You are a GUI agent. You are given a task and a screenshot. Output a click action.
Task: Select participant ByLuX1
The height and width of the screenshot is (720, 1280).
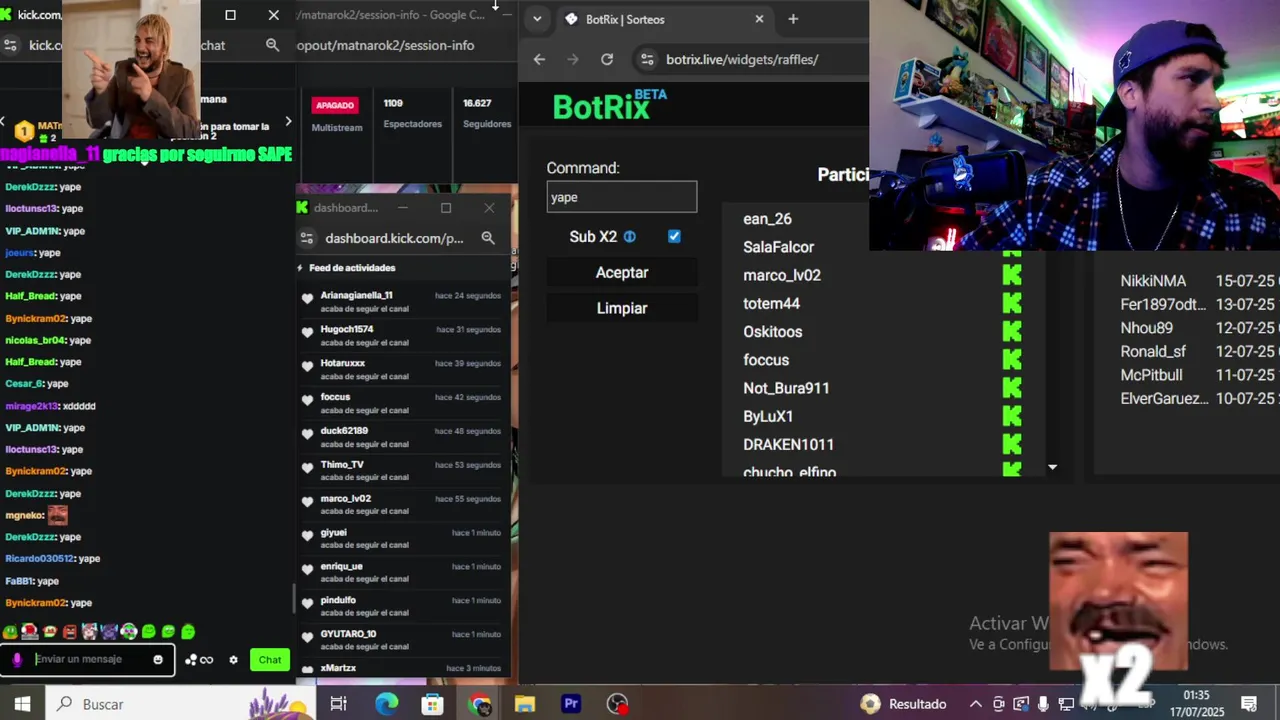tap(768, 416)
